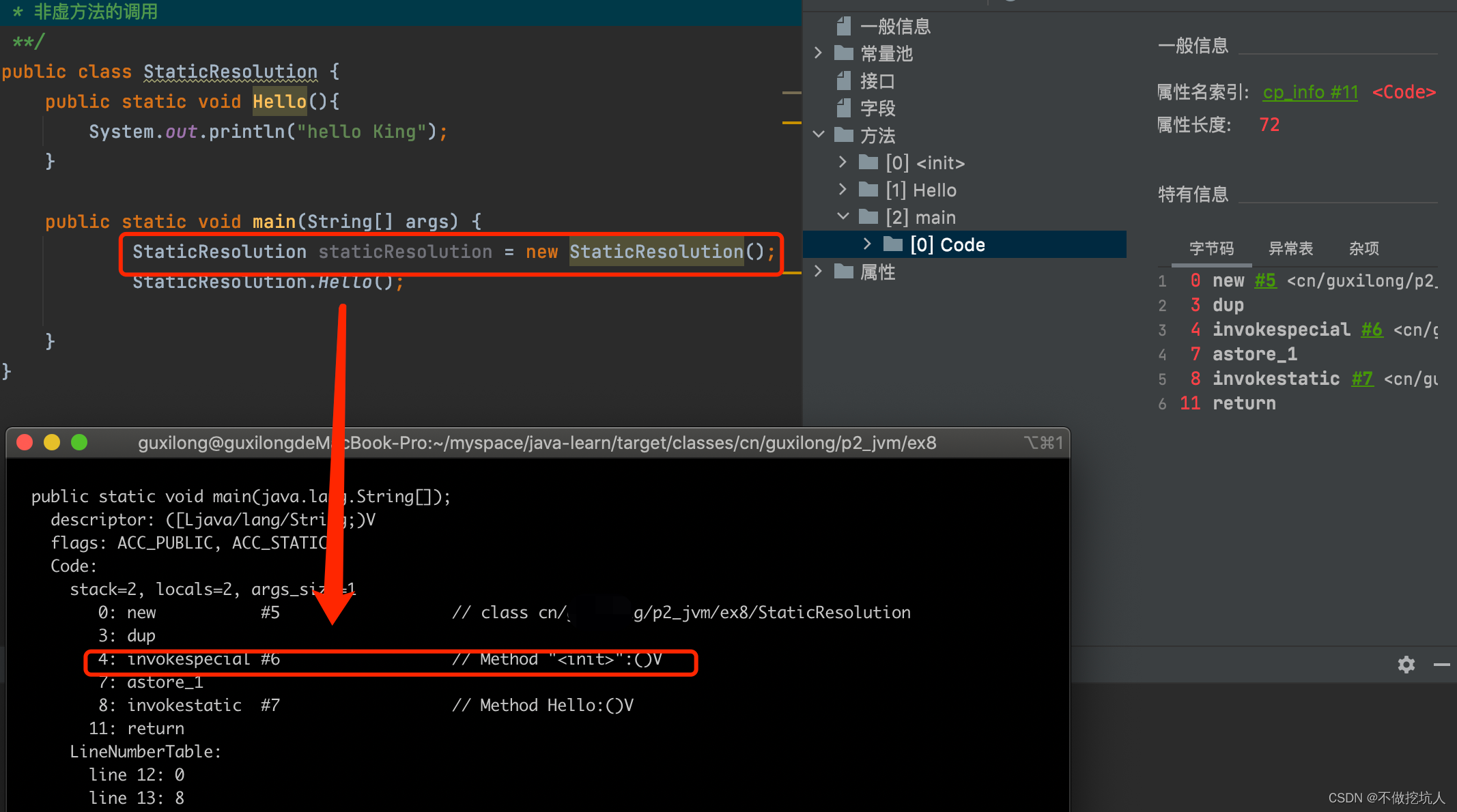Switch to the 异常表 tab
Viewport: 1457px width, 812px height.
(1290, 248)
